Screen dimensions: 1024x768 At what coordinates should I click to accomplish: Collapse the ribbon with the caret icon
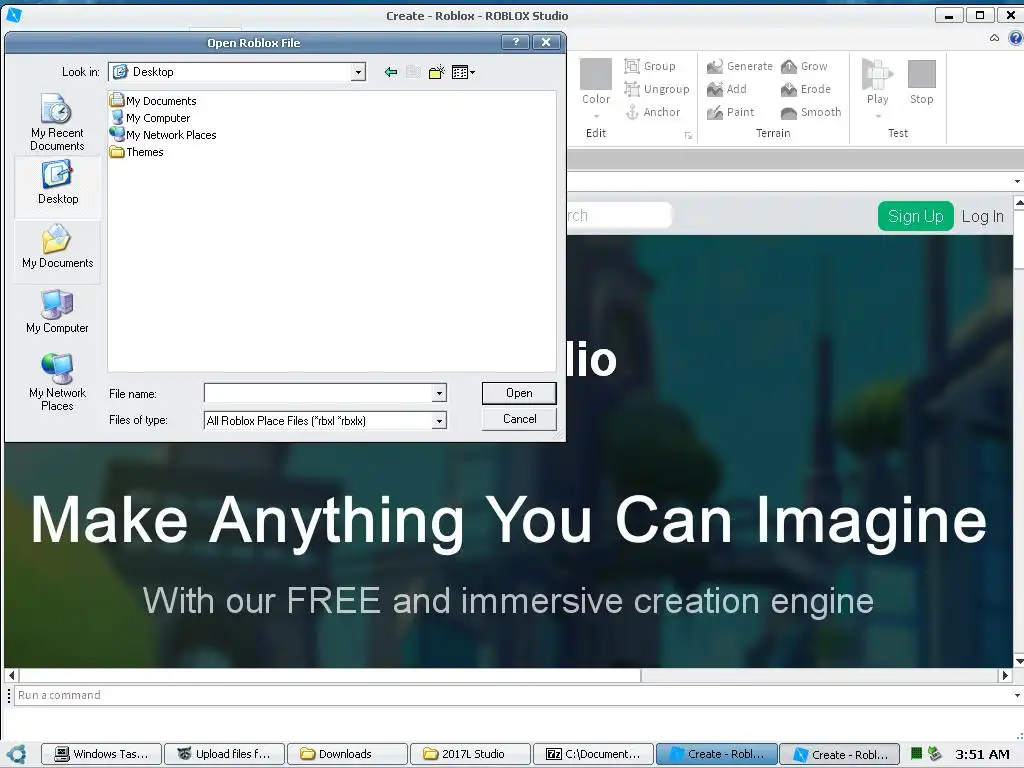point(994,38)
